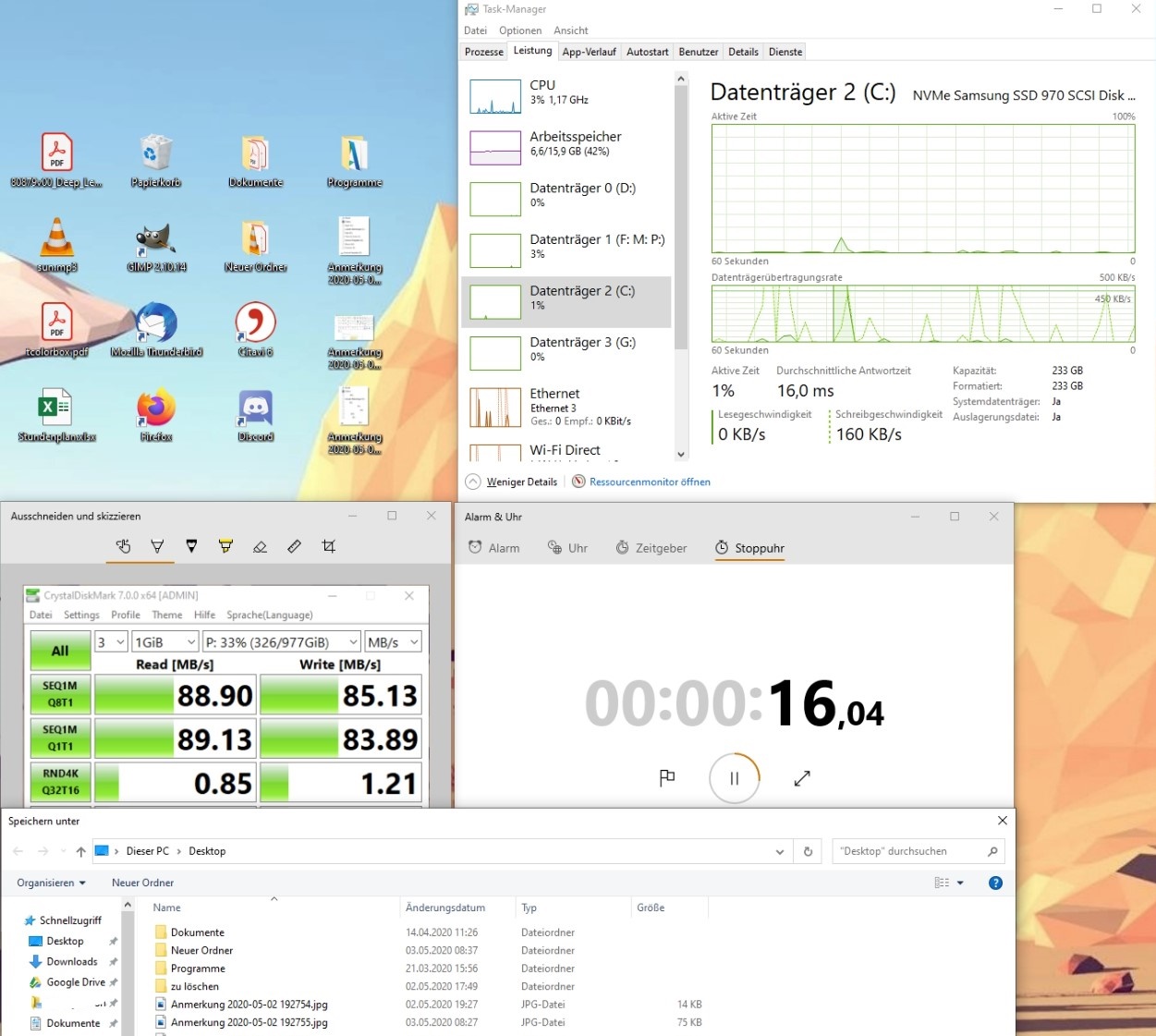
Task: Select the VLC sunimp3 desktop icon
Action: [56, 246]
